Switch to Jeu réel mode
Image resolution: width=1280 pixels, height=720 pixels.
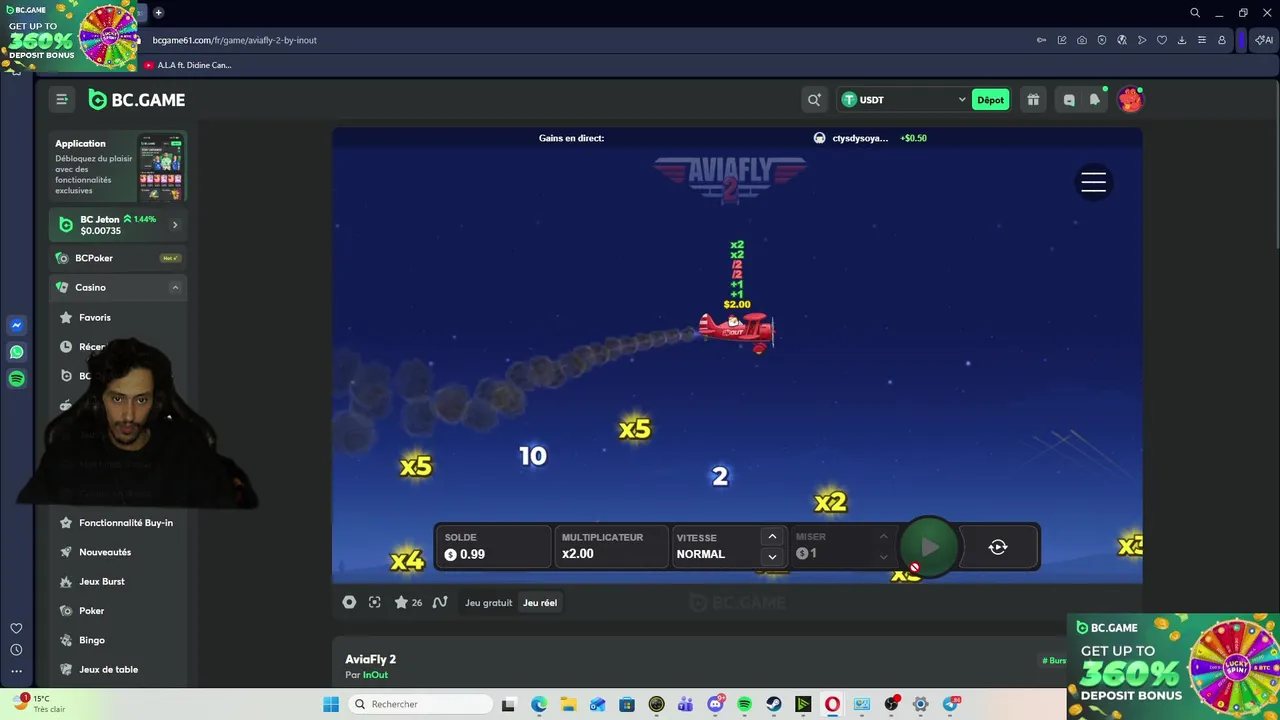point(540,603)
